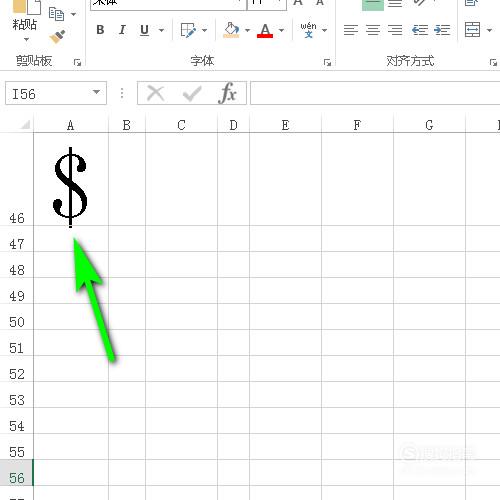Open the Alignment (对齐方式) dialog launcher

pyautogui.click(x=493, y=62)
